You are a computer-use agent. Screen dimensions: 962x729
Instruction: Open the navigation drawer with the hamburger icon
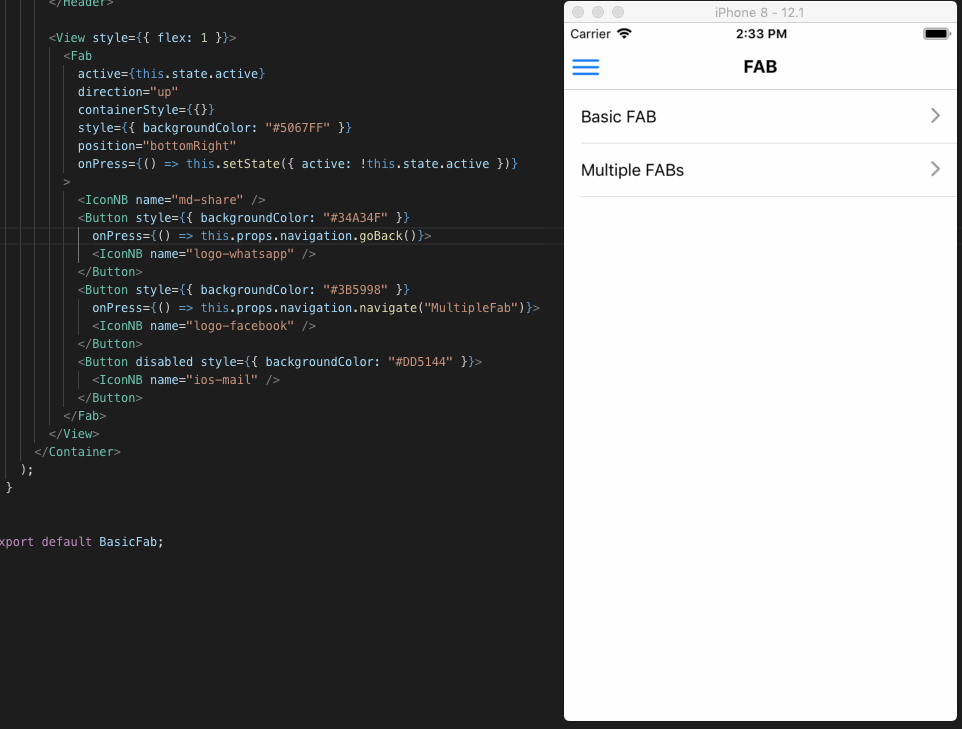click(586, 67)
